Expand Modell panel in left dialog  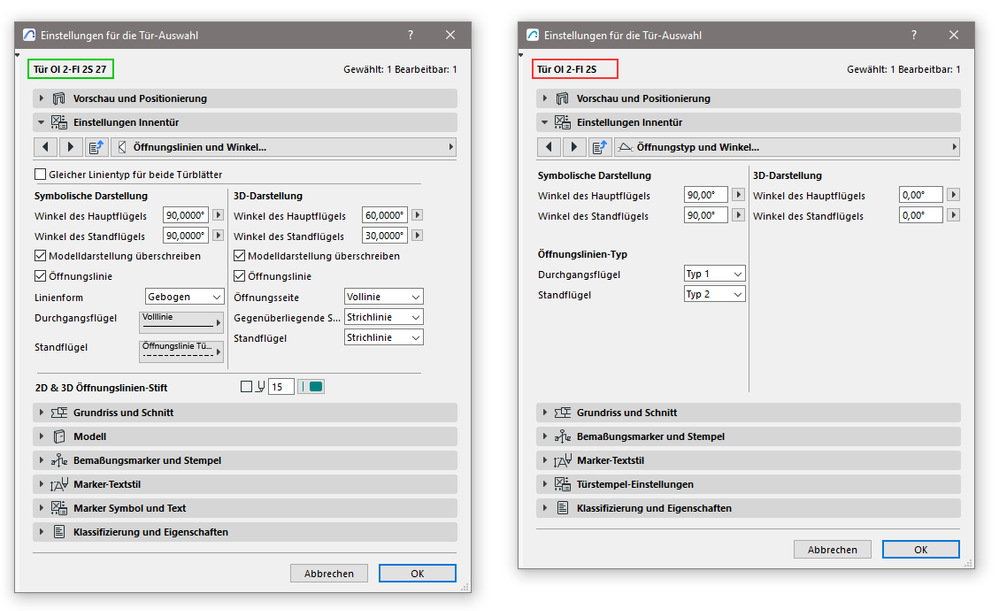point(41,436)
